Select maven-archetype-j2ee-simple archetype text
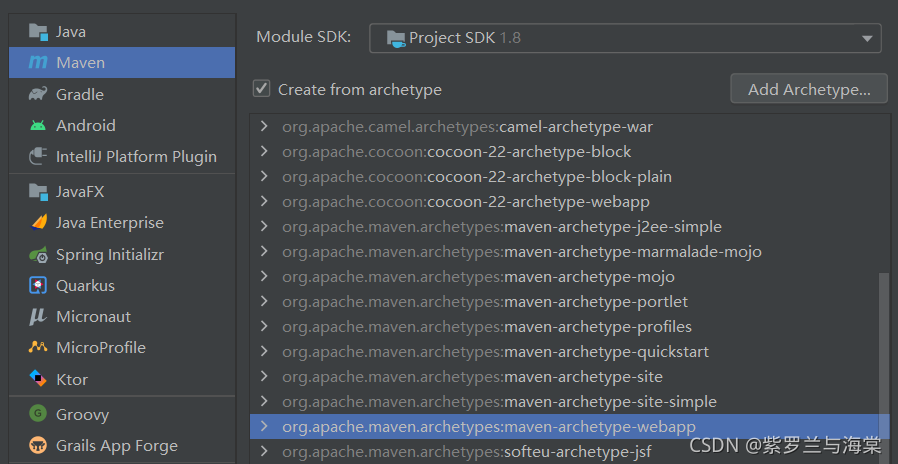The width and height of the screenshot is (898, 464). pos(502,227)
